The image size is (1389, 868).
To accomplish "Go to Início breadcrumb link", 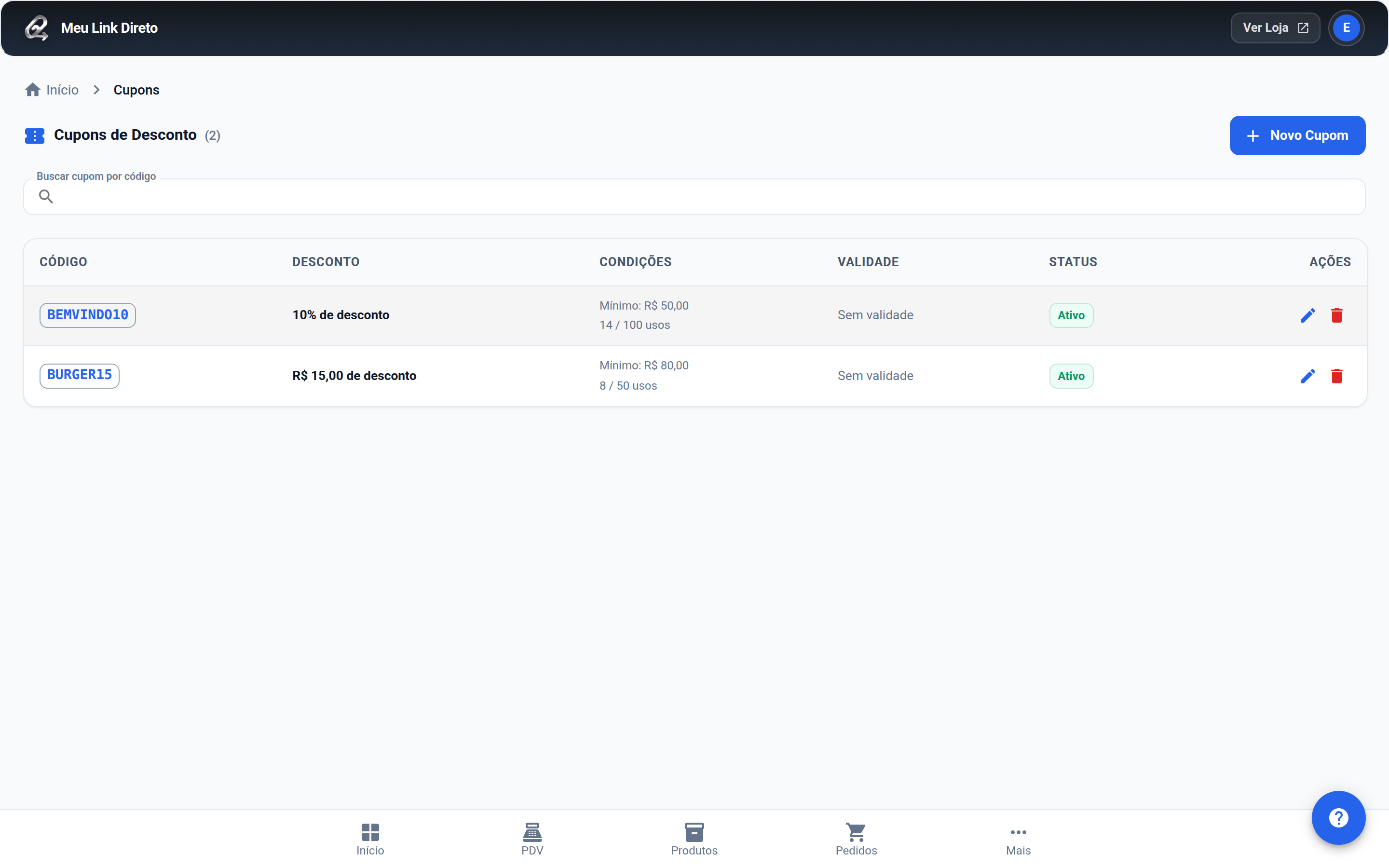I will tap(62, 90).
